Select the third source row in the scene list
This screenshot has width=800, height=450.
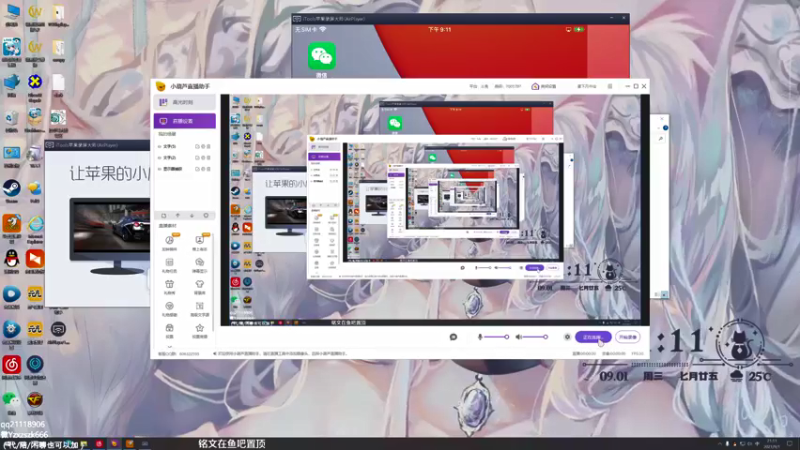[184, 169]
